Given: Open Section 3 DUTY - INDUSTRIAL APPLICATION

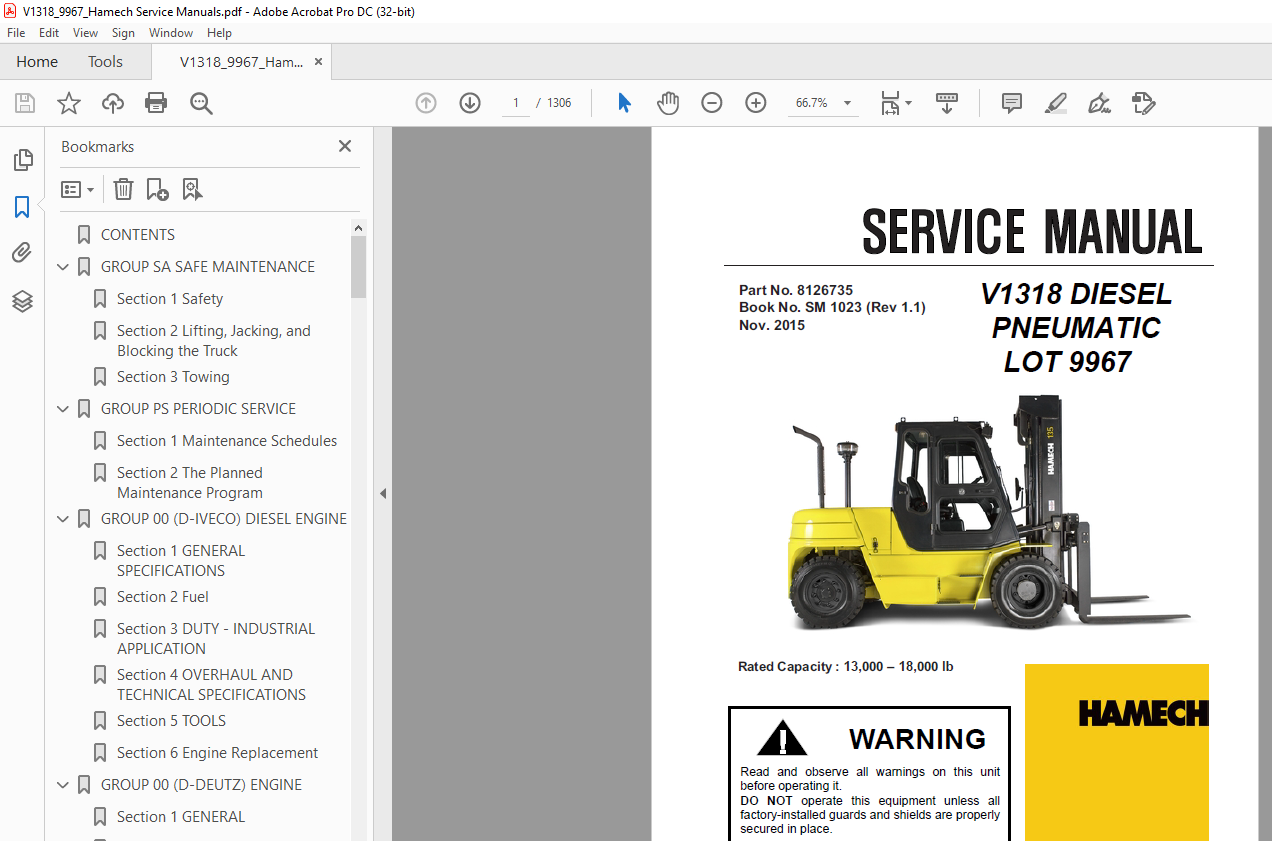Looking at the screenshot, I should pos(216,639).
